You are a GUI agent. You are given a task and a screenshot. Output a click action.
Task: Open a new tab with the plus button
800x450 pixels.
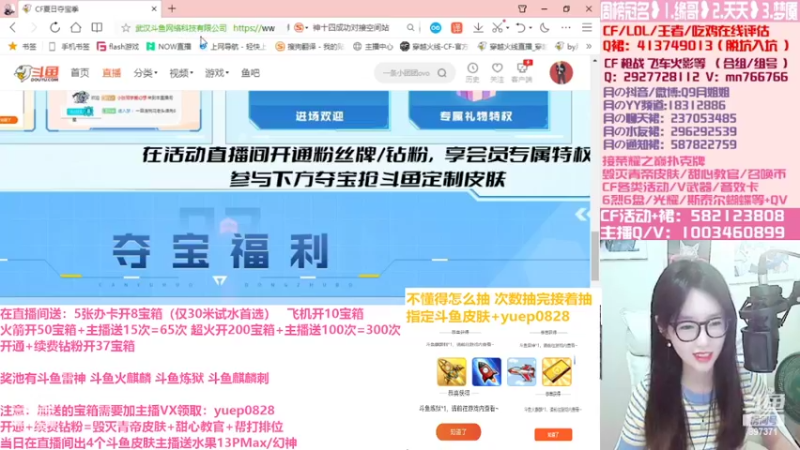172,9
